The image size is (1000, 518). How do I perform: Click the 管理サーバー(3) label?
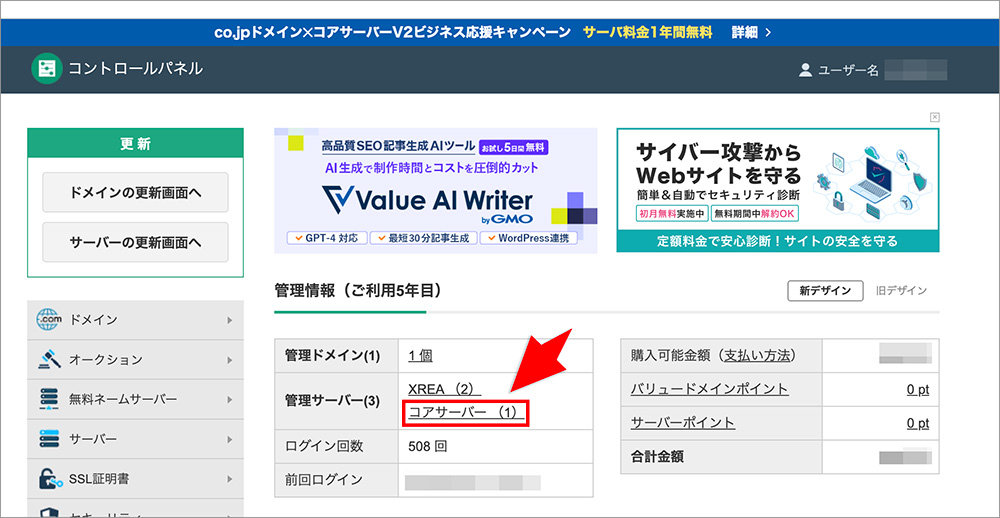[332, 401]
